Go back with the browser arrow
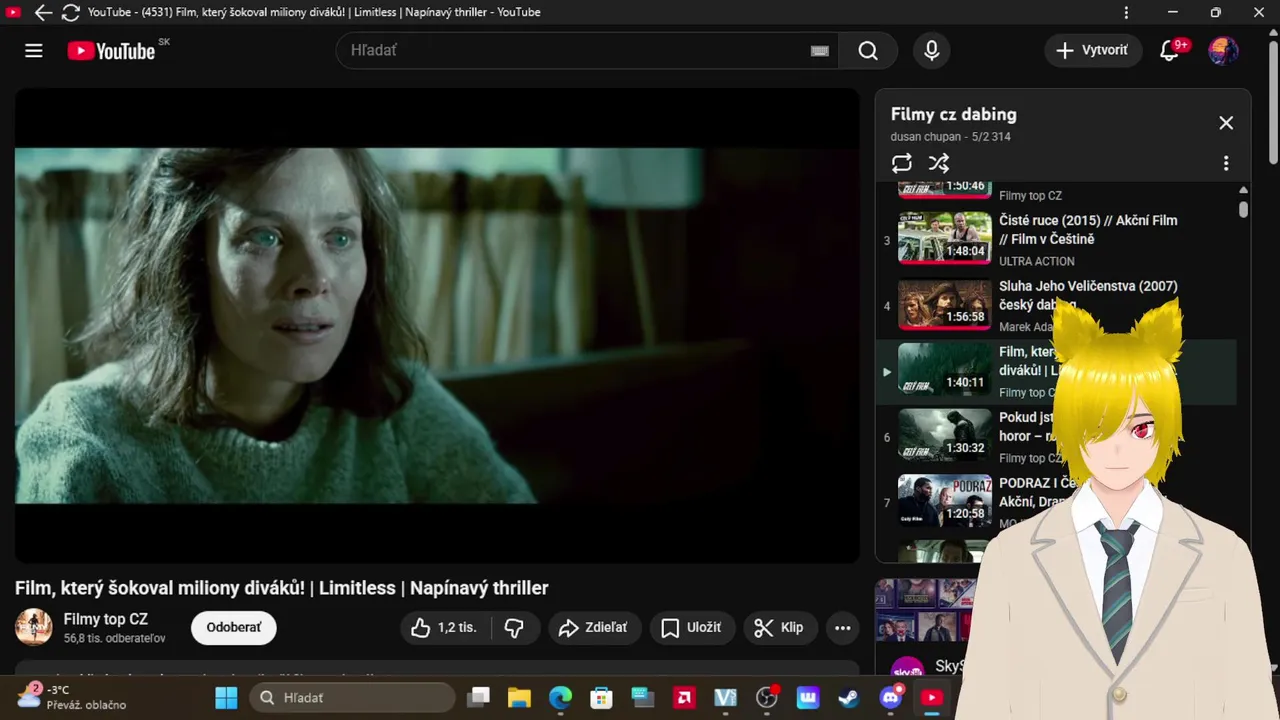1280x720 pixels. click(43, 12)
